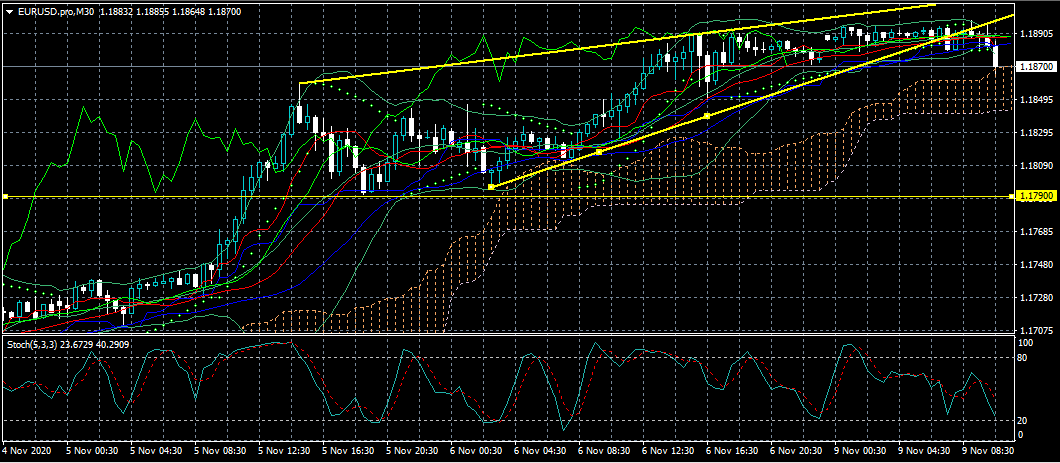The width and height of the screenshot is (1060, 463).
Task: Click the 5 Nov 08:30 time label
Action: [222, 450]
